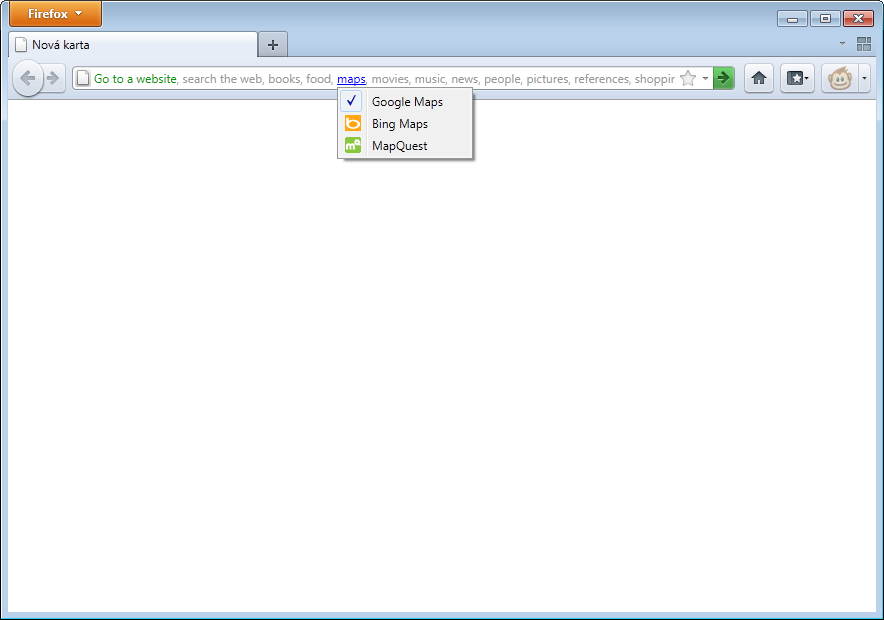Select the Nová karta tab
Viewport: 884px width, 620px height.
[132, 45]
